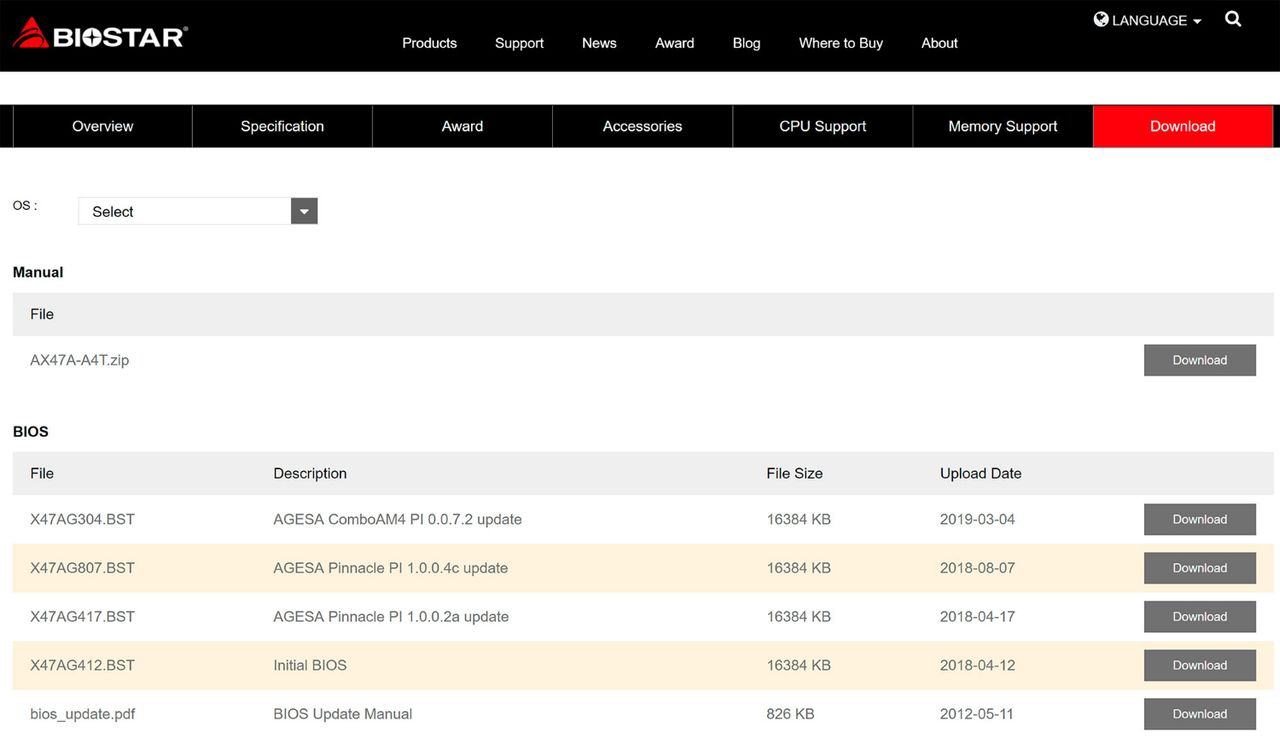Click the File Size column header
This screenshot has width=1280, height=738.
[x=795, y=473]
